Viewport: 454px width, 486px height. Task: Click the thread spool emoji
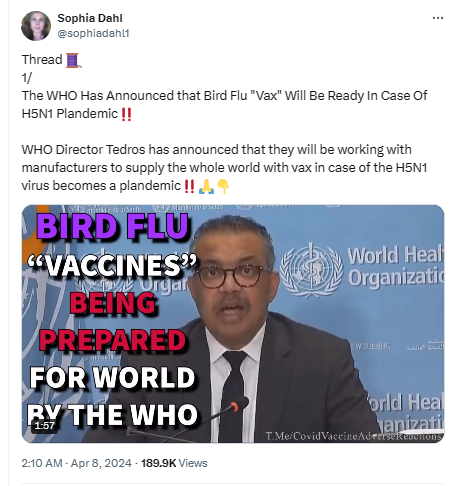tap(73, 60)
